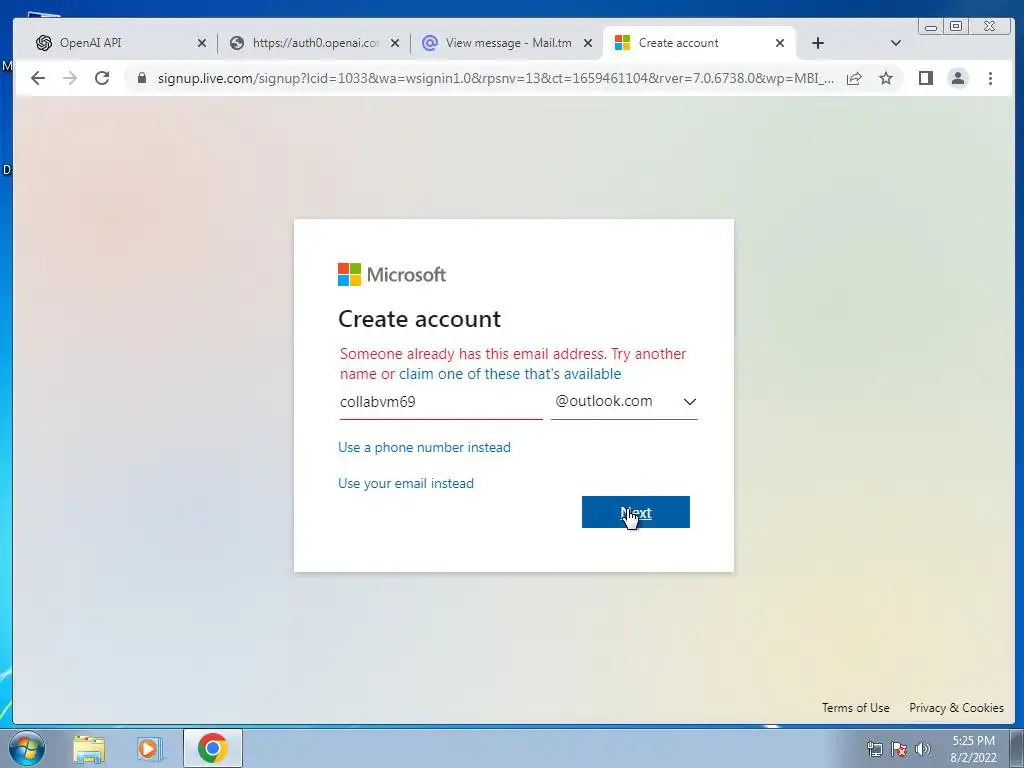
Task: Click the address bar URL
Action: (x=496, y=78)
